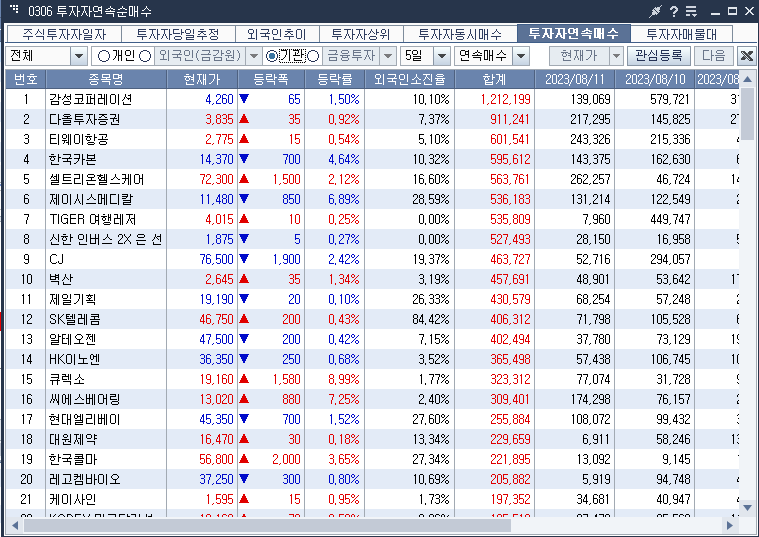This screenshot has height=537, width=759.
Task: Click the blue down arrow in 레고켐바이오 row
Action: point(244,478)
